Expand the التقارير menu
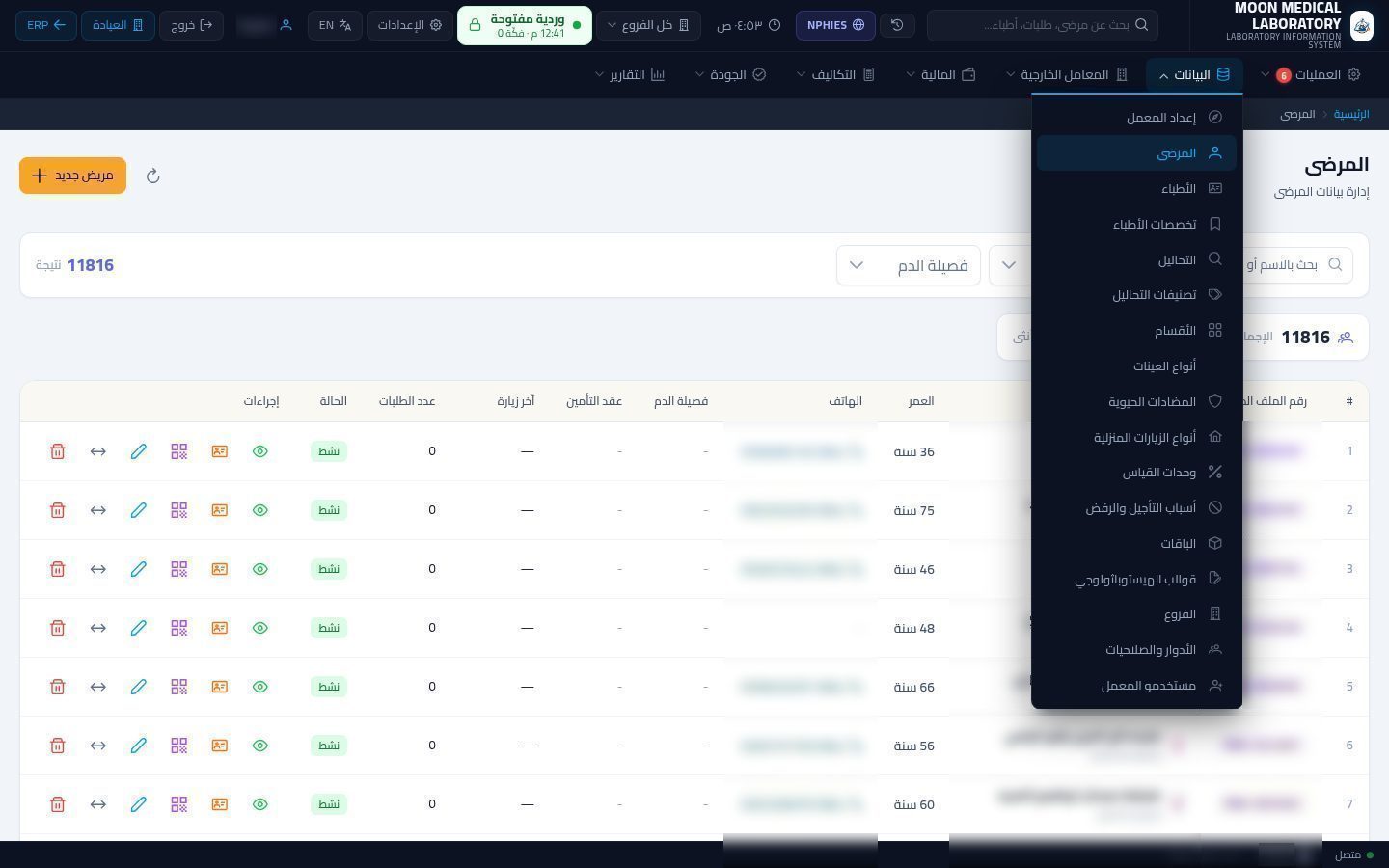This screenshot has height=868, width=1389. [x=630, y=74]
